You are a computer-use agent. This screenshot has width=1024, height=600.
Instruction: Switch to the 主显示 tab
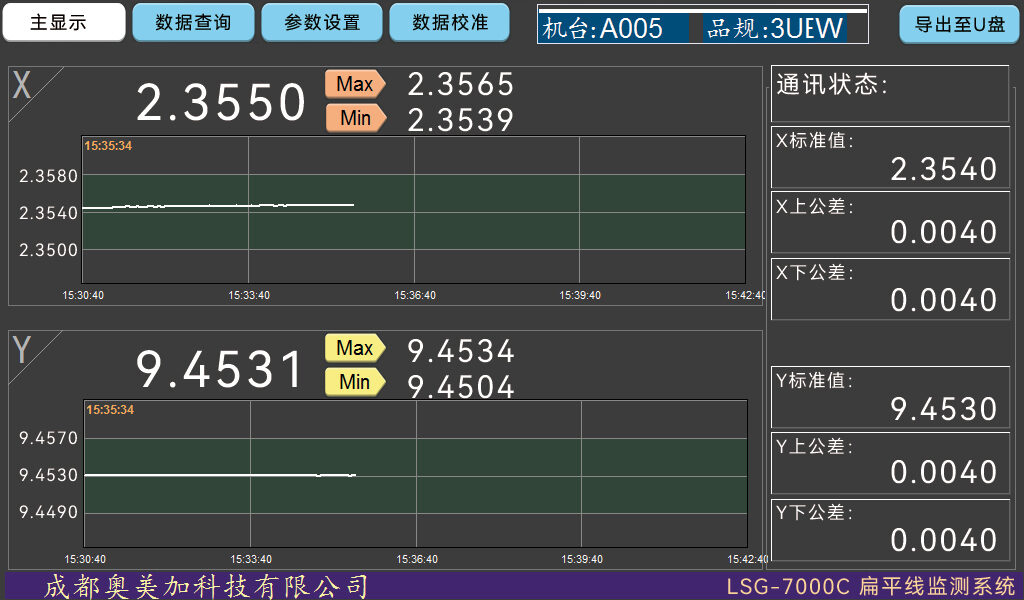(63, 22)
